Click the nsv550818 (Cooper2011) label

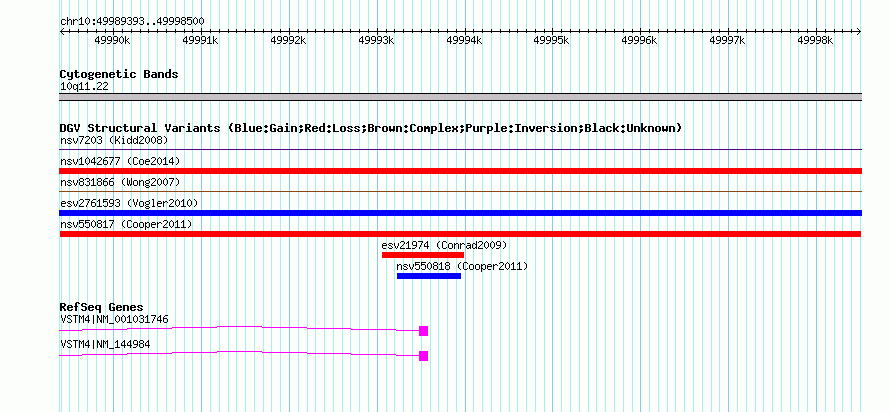pyautogui.click(x=462, y=266)
